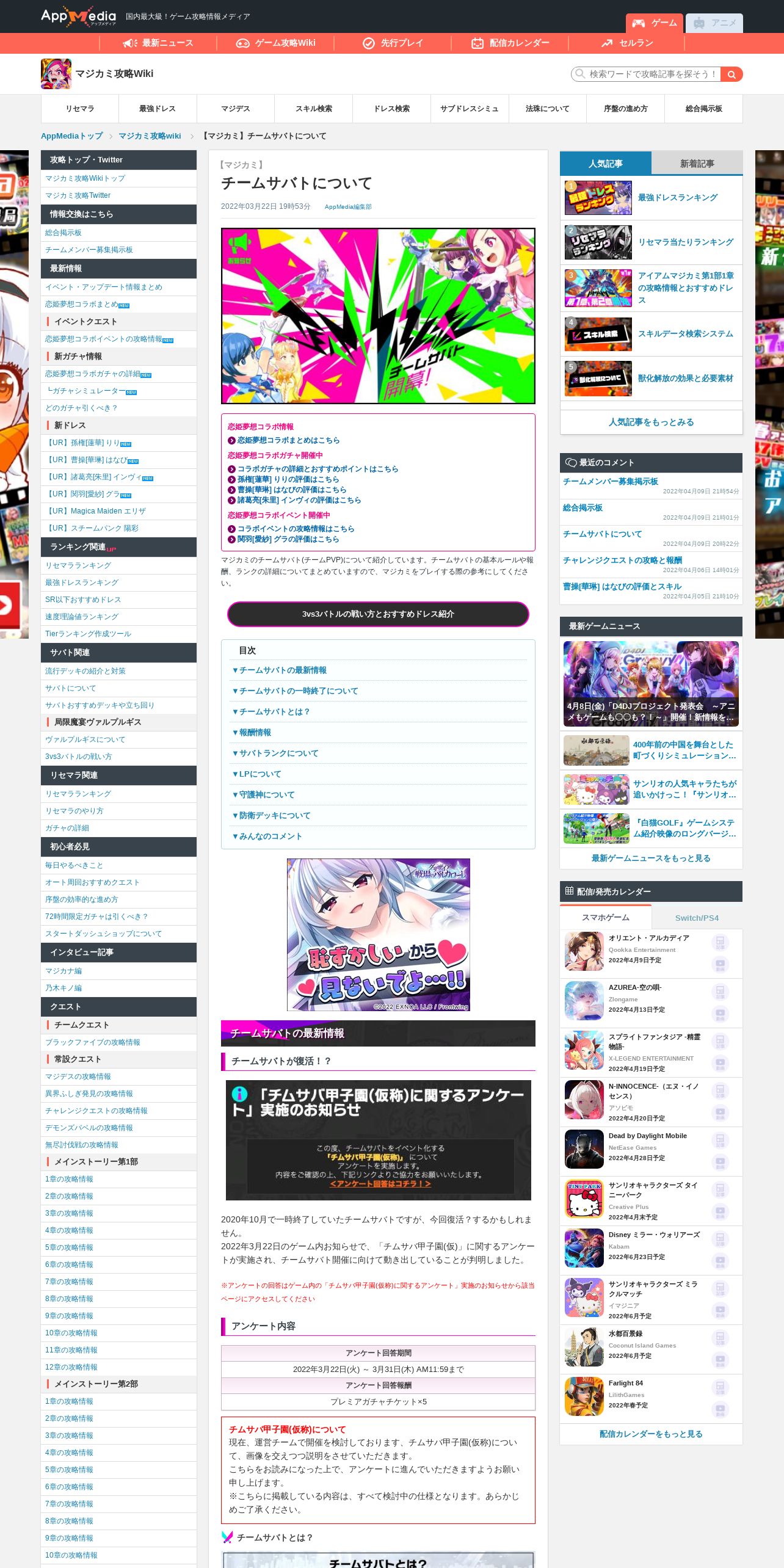
Task: Open sidebar link チームメンバー募集掲示板
Action: point(89,250)
